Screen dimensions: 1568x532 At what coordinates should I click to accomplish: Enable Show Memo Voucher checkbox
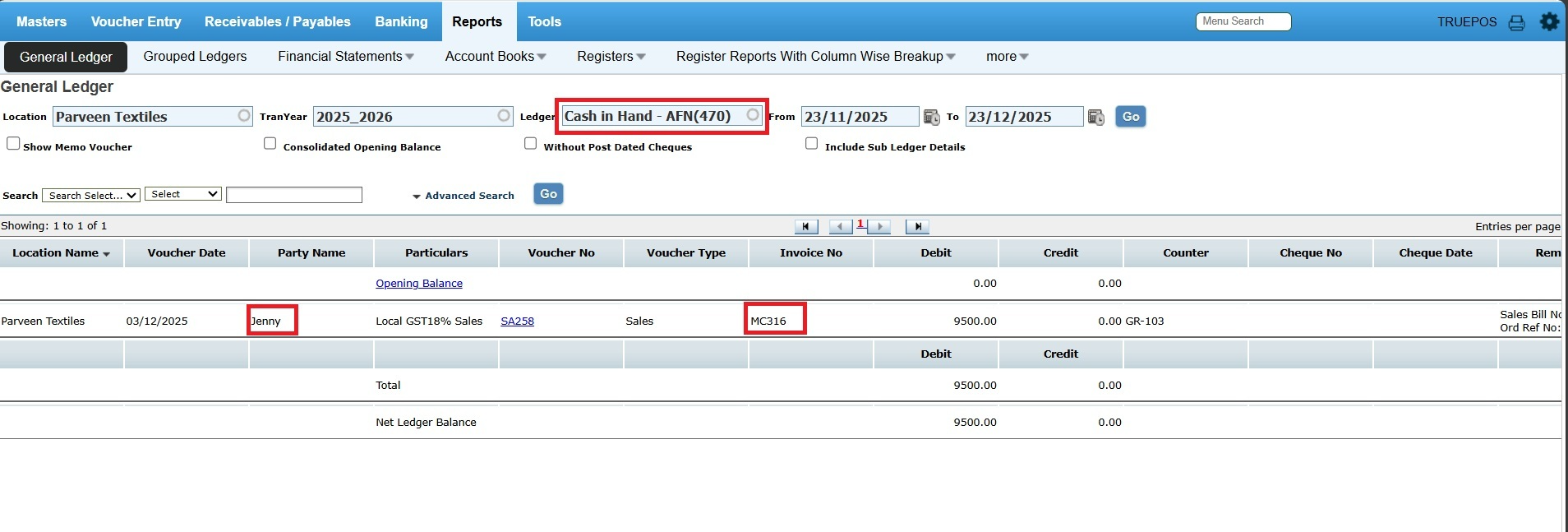pos(13,143)
